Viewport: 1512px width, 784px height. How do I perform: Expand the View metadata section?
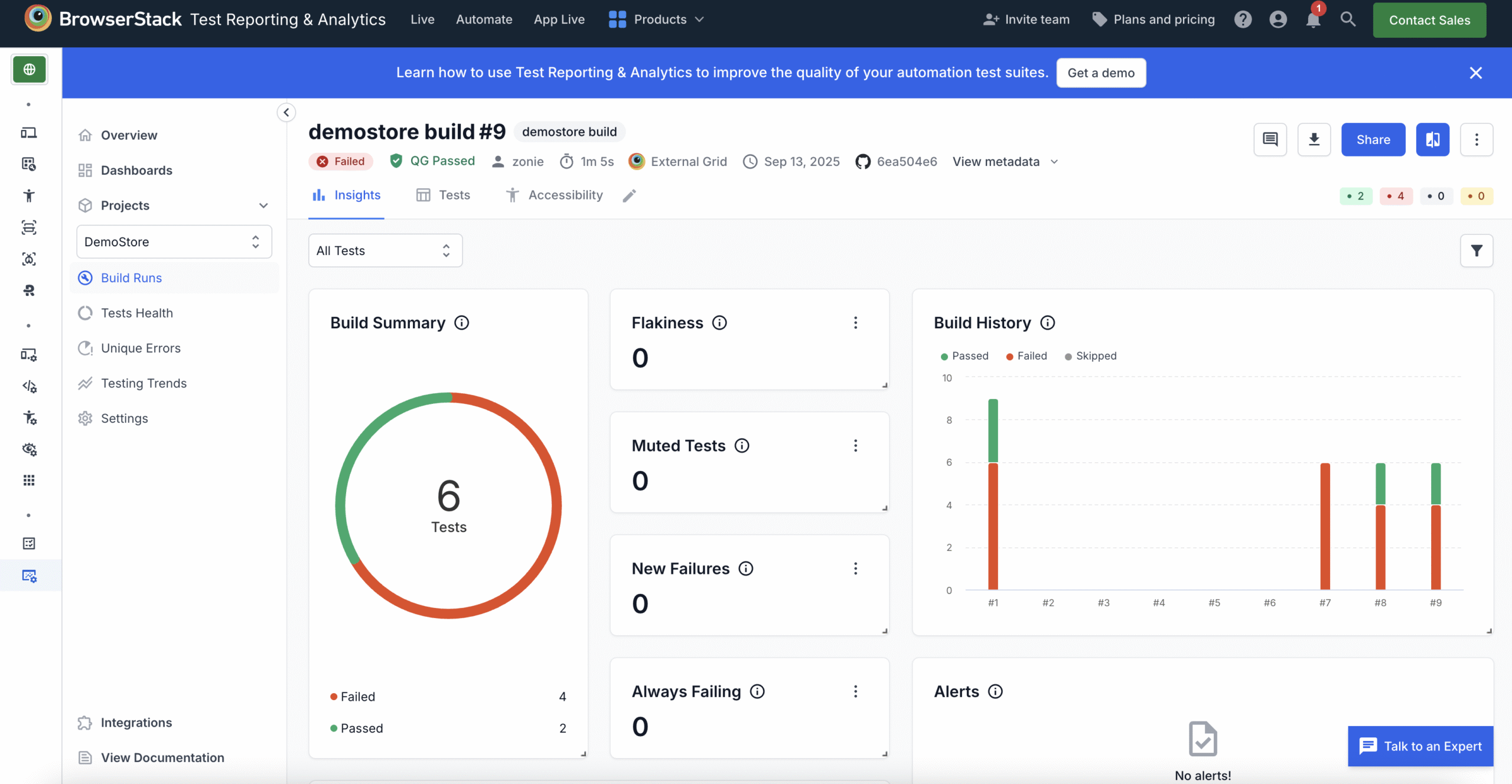coord(1005,161)
